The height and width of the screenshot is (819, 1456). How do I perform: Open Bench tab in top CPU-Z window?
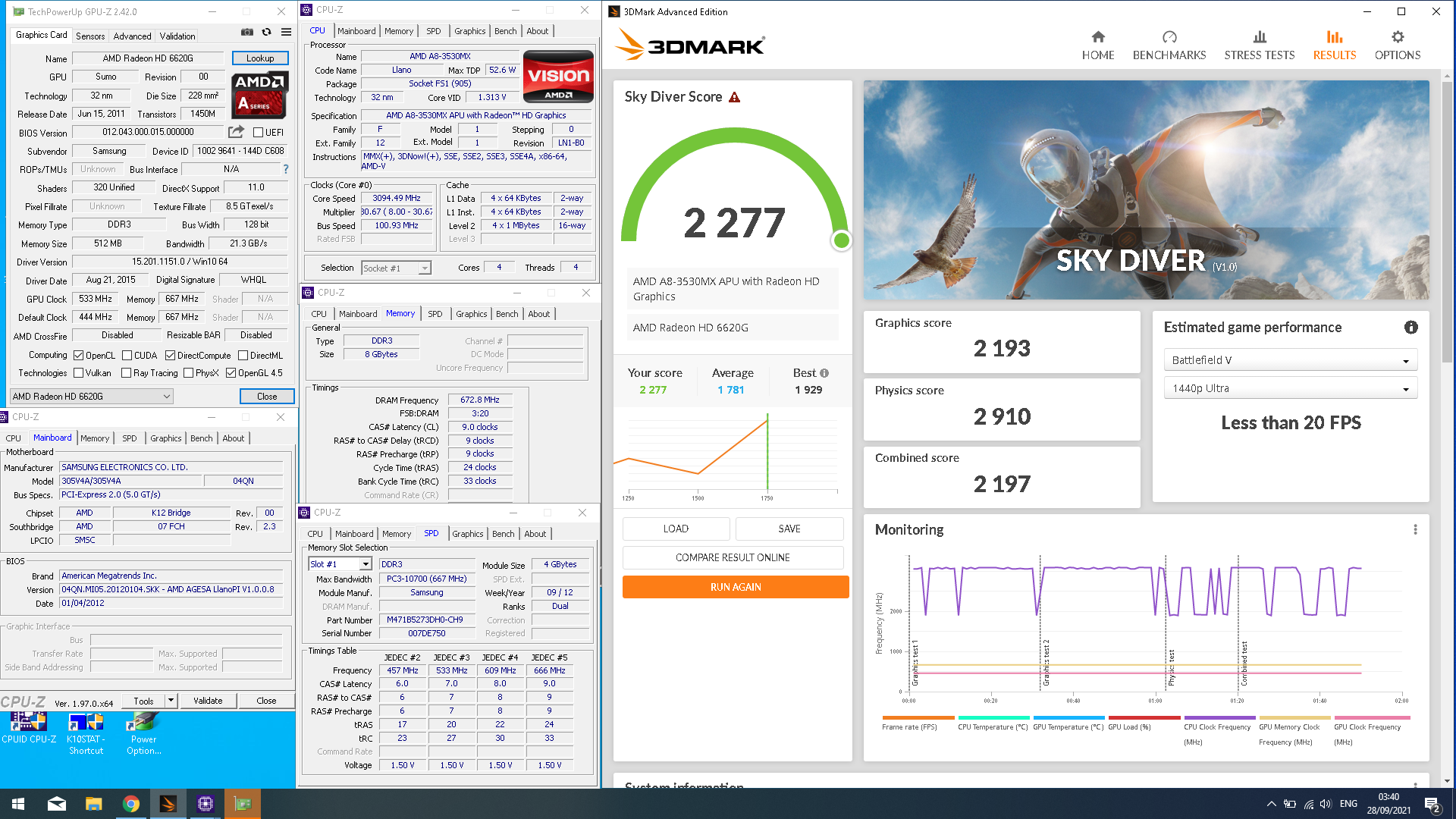point(505,31)
